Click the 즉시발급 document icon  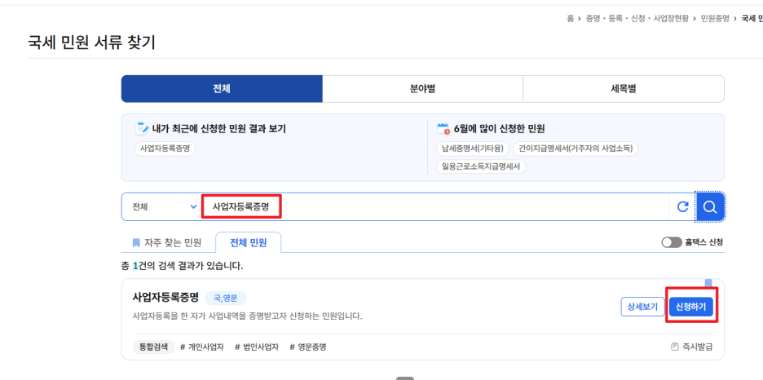pyautogui.click(x=674, y=347)
